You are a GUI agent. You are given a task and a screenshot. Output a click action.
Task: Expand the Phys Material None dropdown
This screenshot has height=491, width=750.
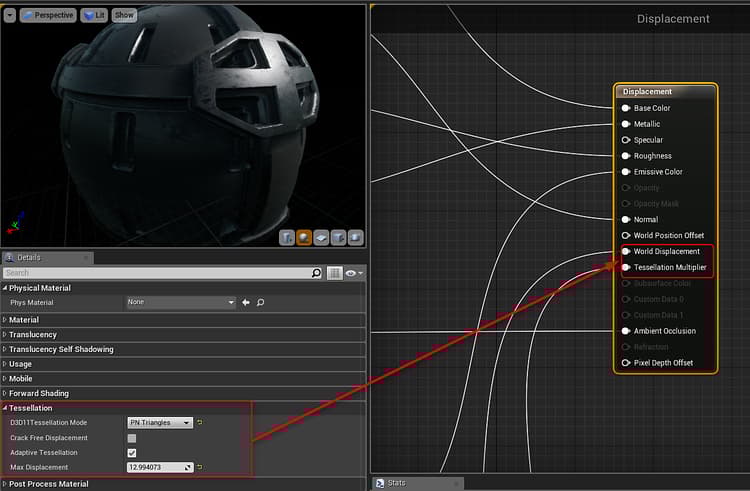[180, 302]
